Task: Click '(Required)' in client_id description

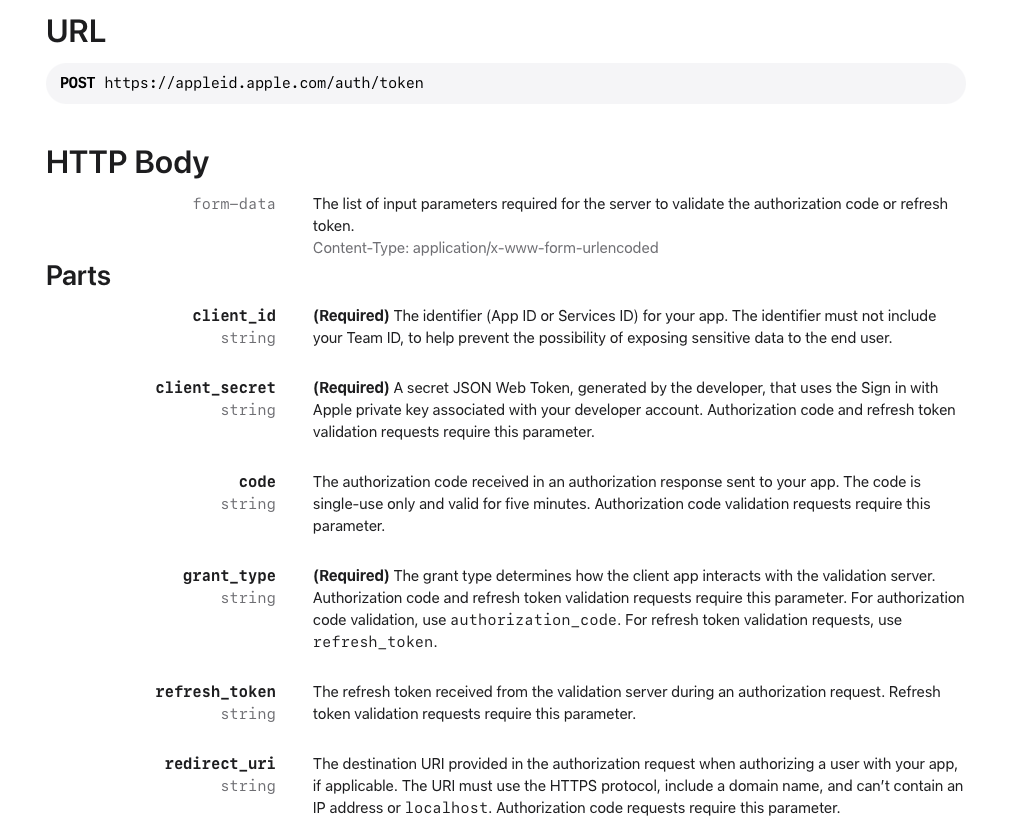Action: coord(351,316)
